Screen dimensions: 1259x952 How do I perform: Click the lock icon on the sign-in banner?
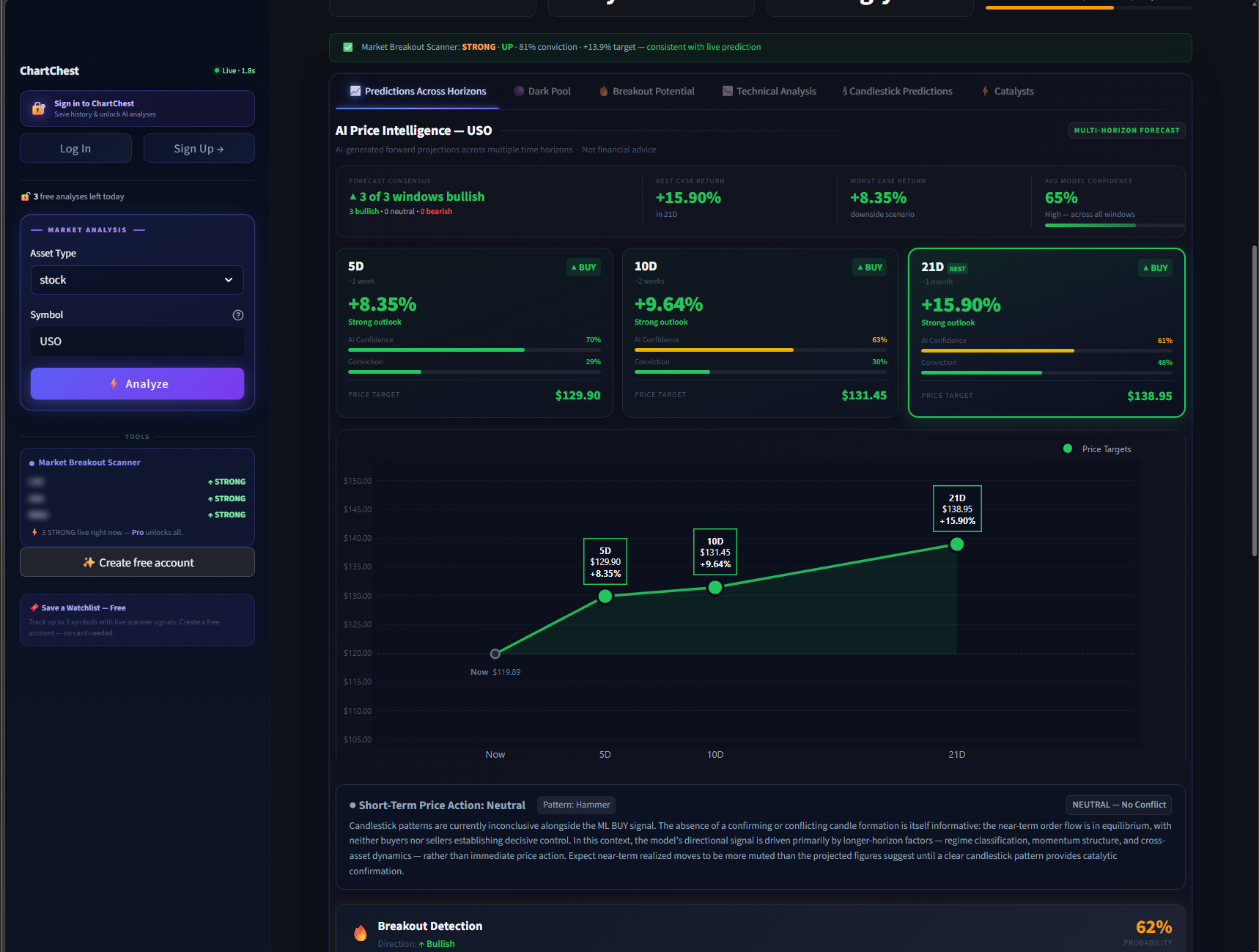point(37,108)
